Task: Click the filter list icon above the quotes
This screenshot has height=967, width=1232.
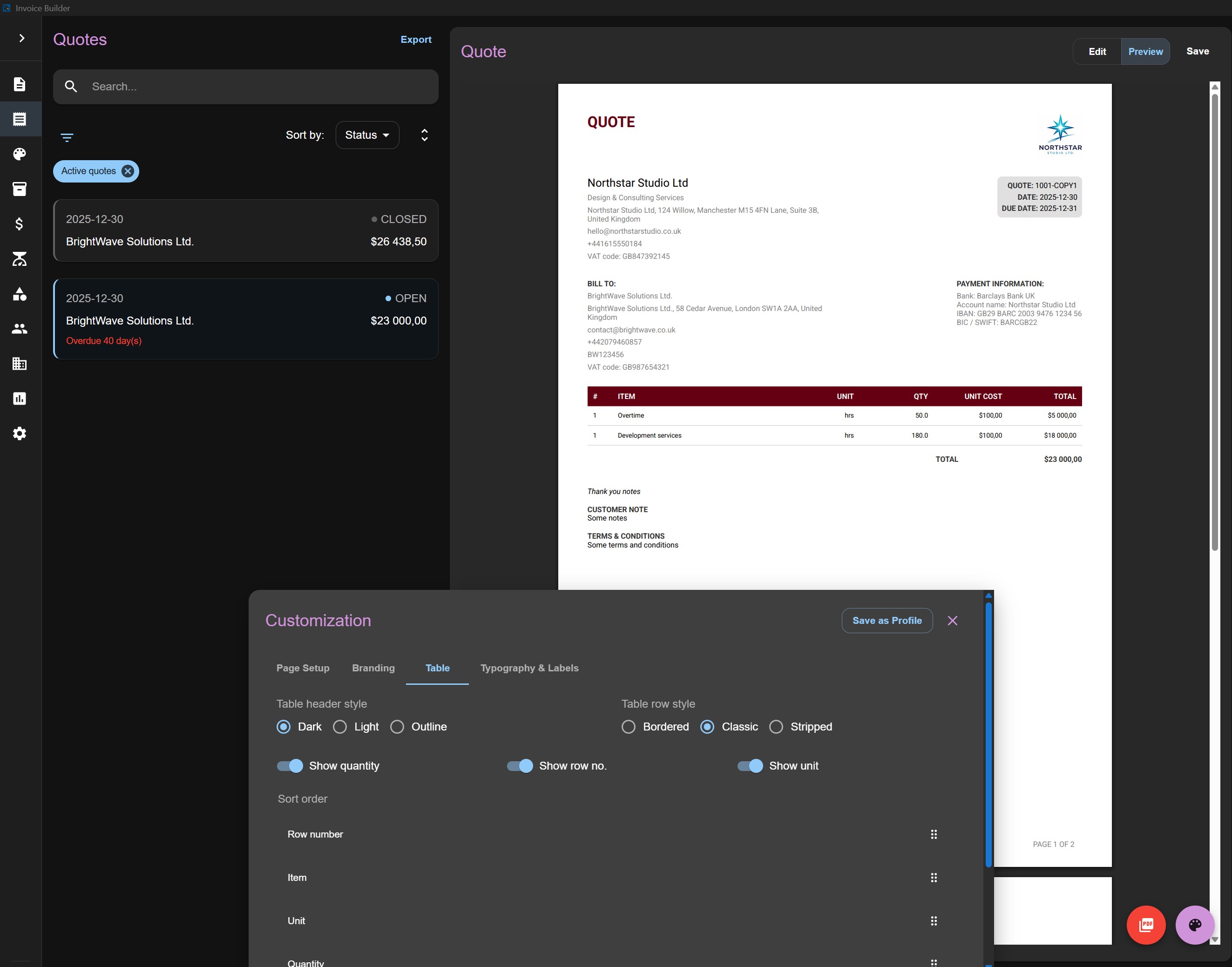Action: 67,137
